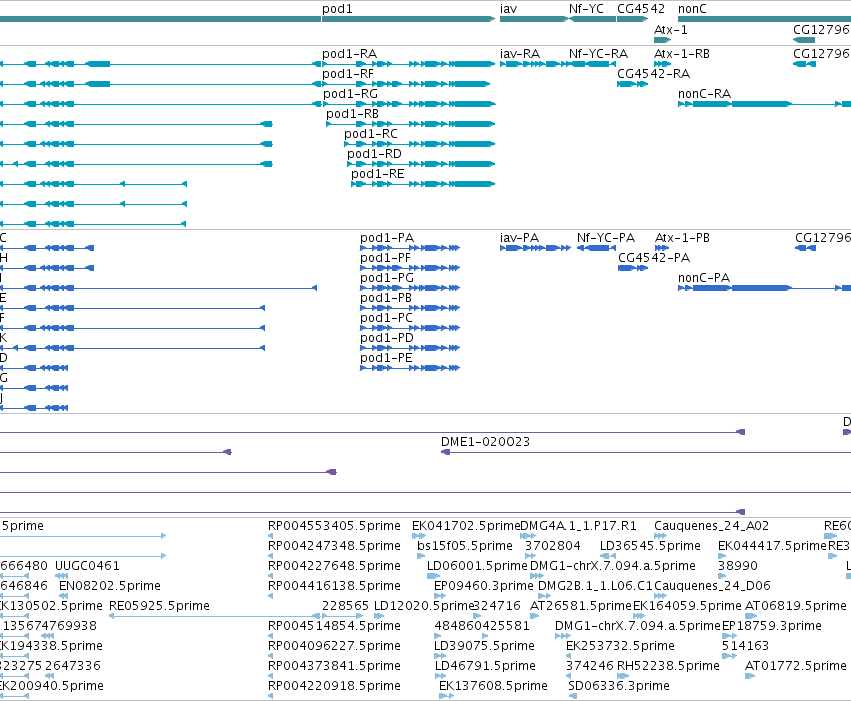
Task: Click transcript nonC-RA
Action: [704, 94]
